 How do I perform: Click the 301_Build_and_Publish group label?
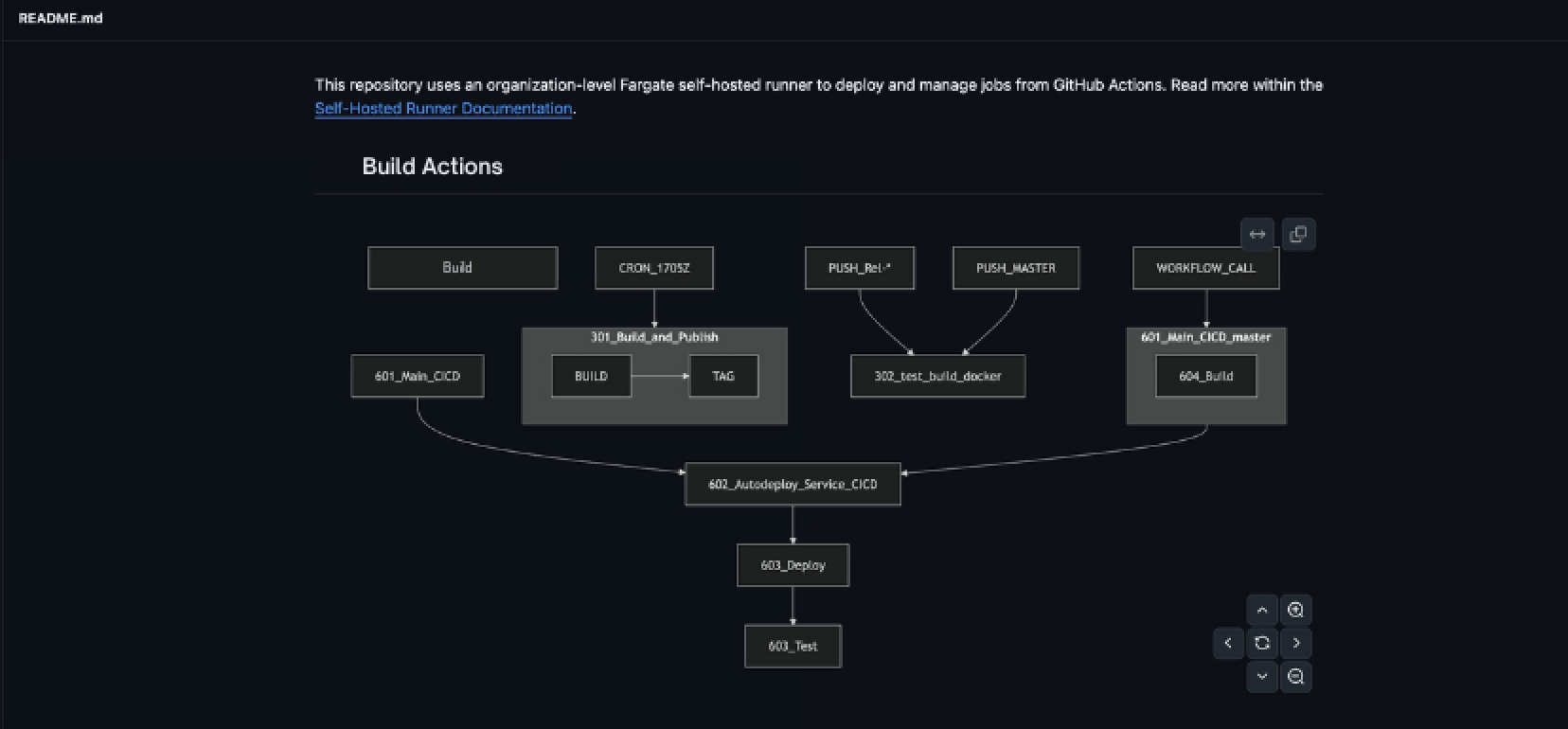pyautogui.click(x=654, y=337)
